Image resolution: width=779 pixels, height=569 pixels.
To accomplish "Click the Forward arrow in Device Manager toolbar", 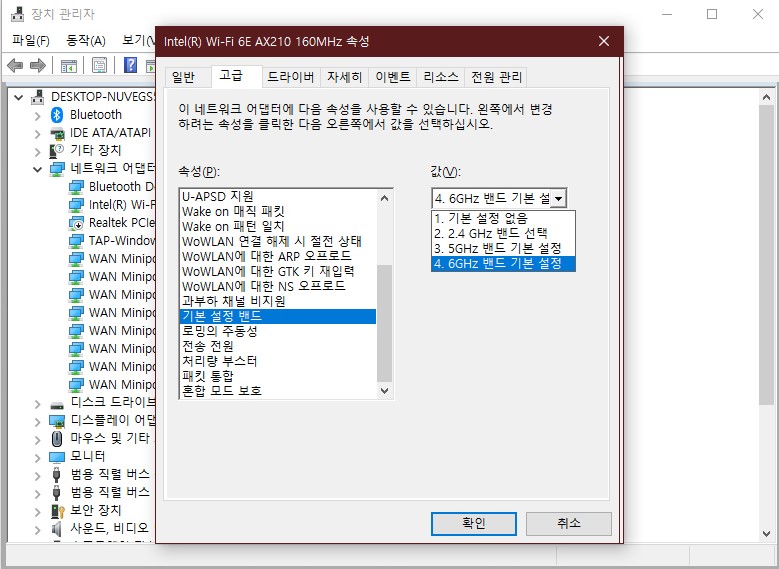I will [x=38, y=65].
